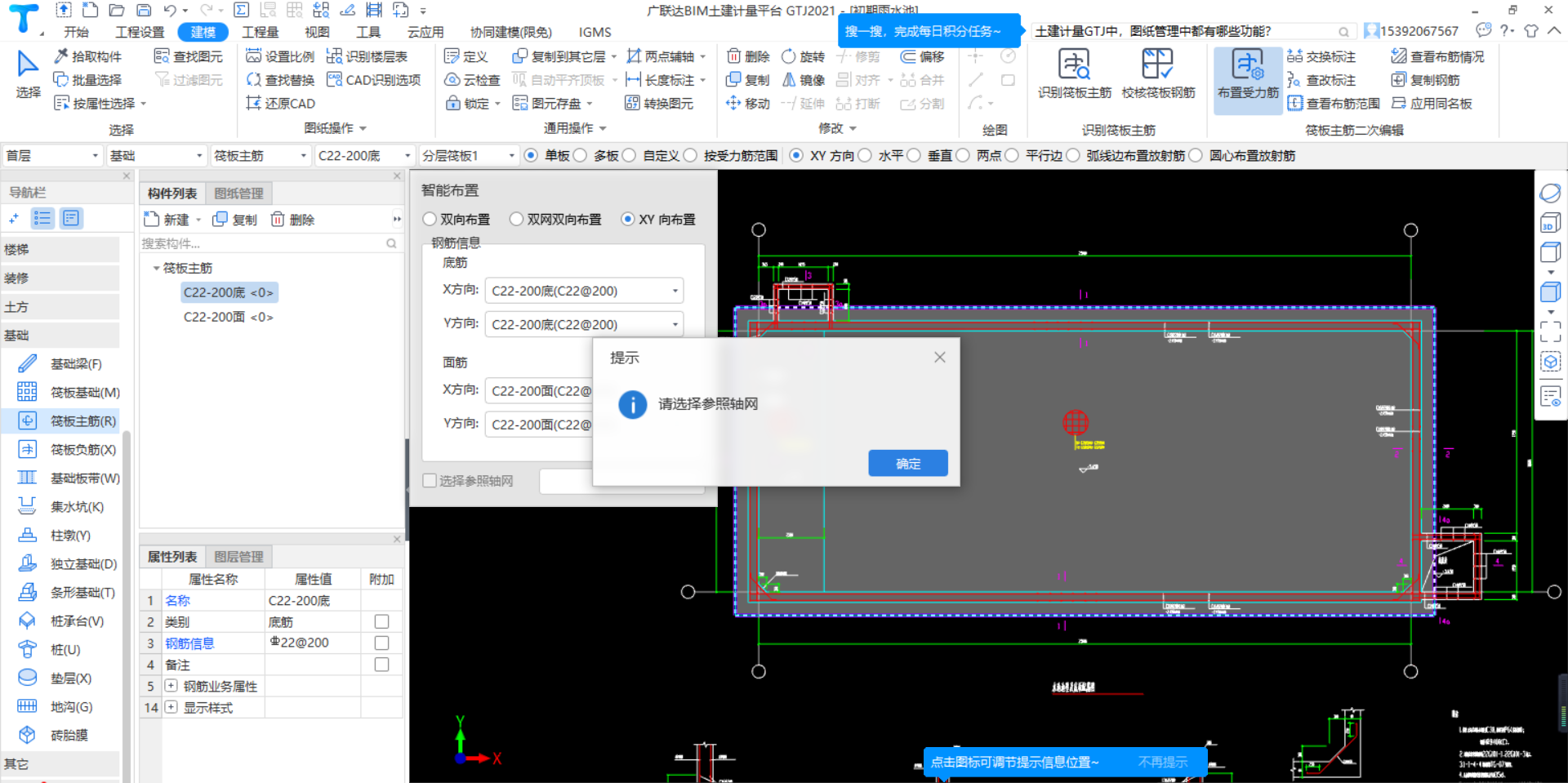Open the 工程设置 ribbon tab
This screenshot has width=1568, height=783.
point(140,32)
